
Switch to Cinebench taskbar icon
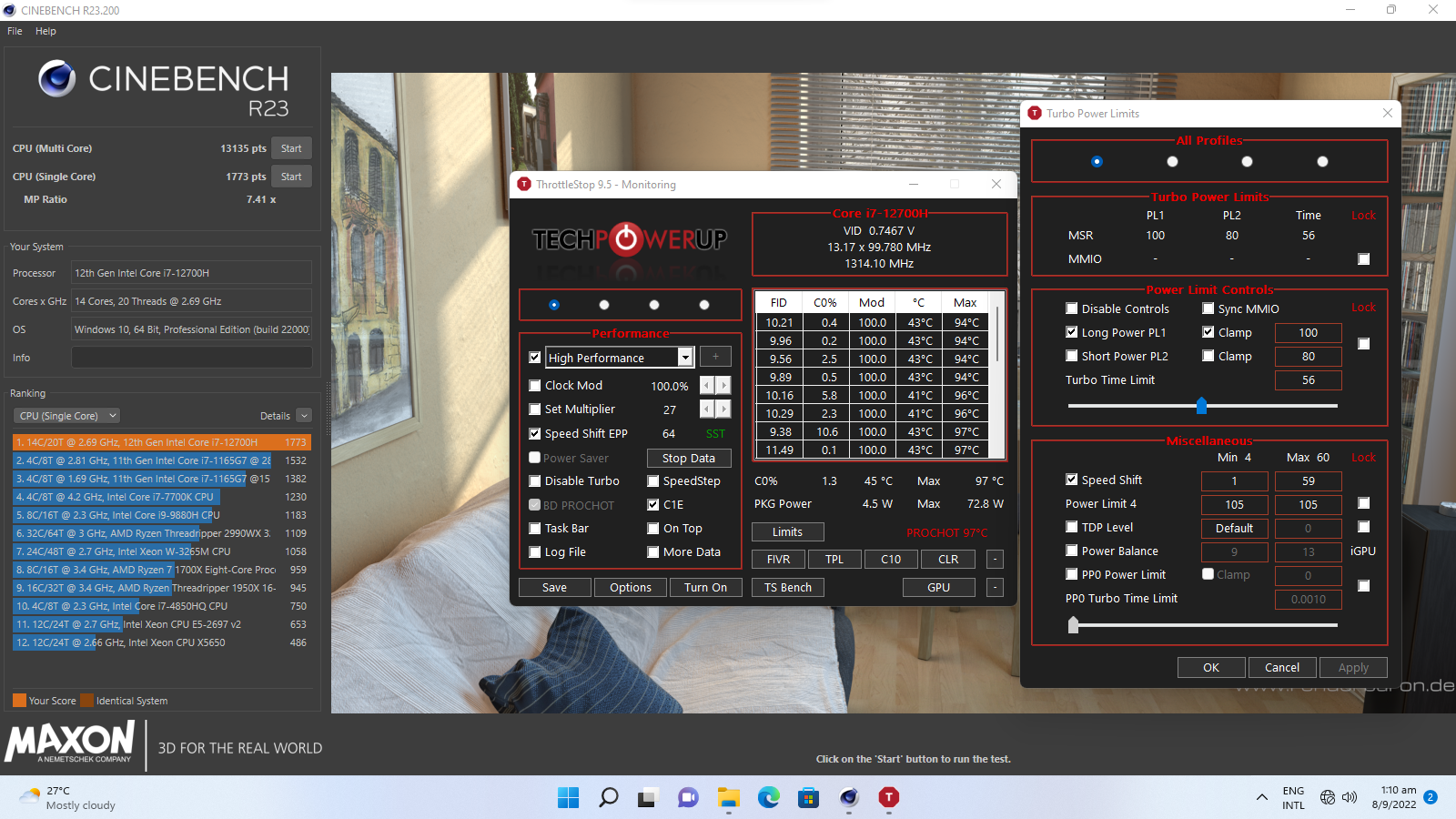(849, 798)
